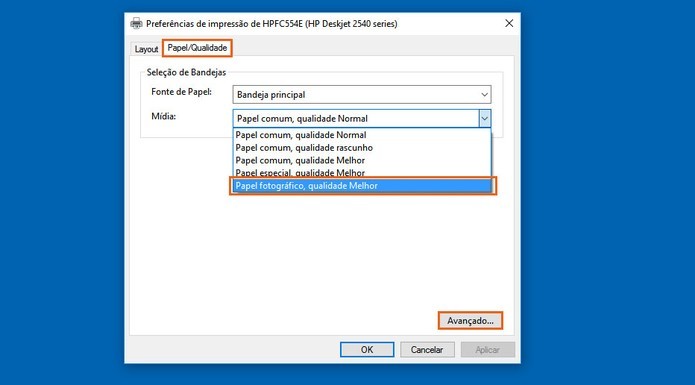Click the 'Fonte de Papel:' label
The width and height of the screenshot is (695, 385).
click(181, 92)
